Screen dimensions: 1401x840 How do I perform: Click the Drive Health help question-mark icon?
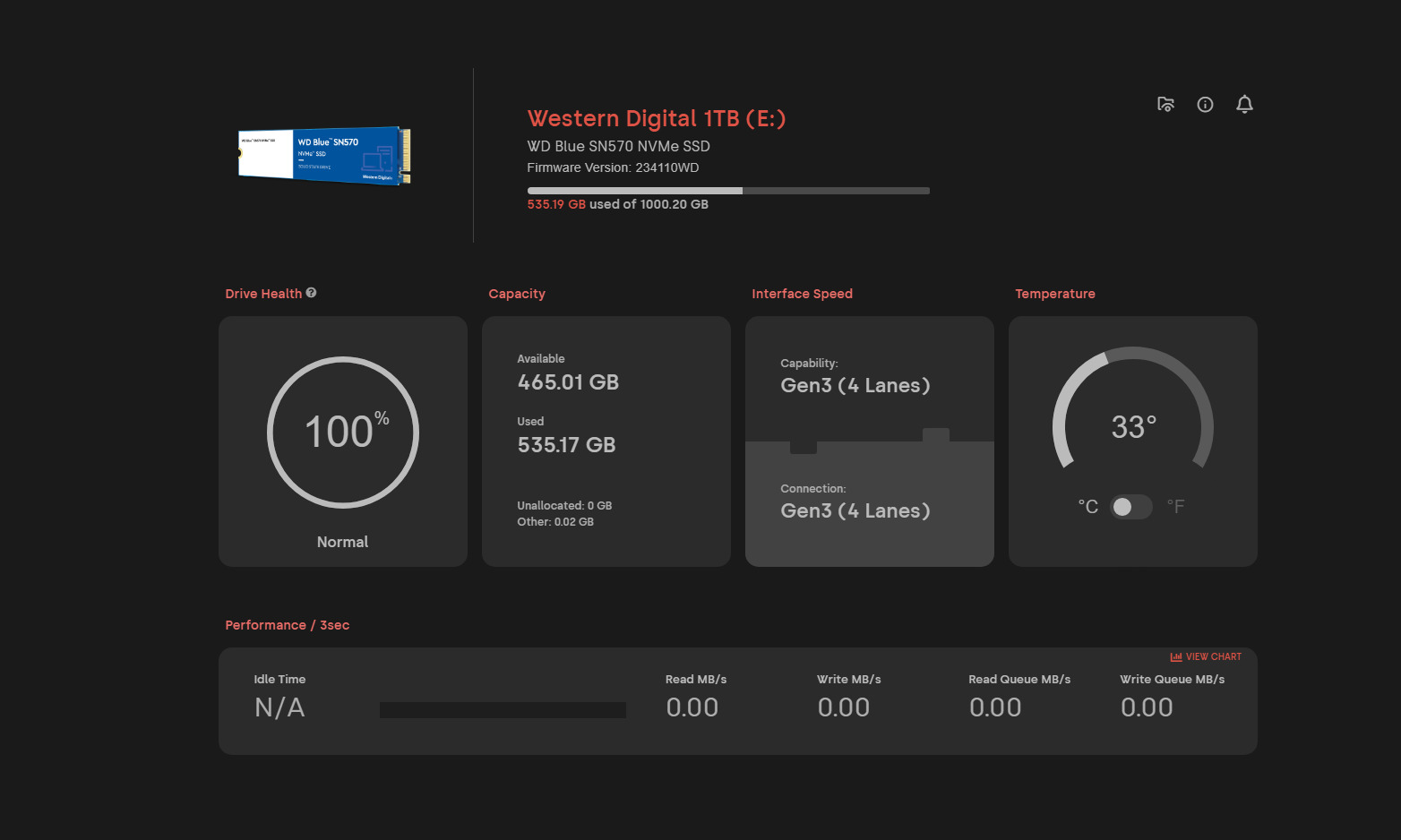(x=311, y=293)
